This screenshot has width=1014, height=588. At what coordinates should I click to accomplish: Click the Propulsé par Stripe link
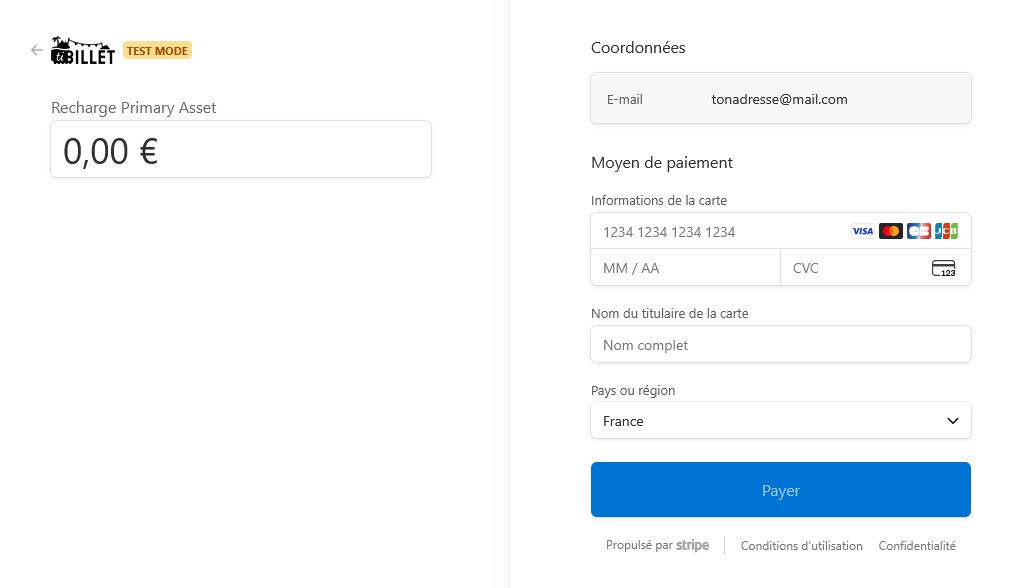[657, 545]
